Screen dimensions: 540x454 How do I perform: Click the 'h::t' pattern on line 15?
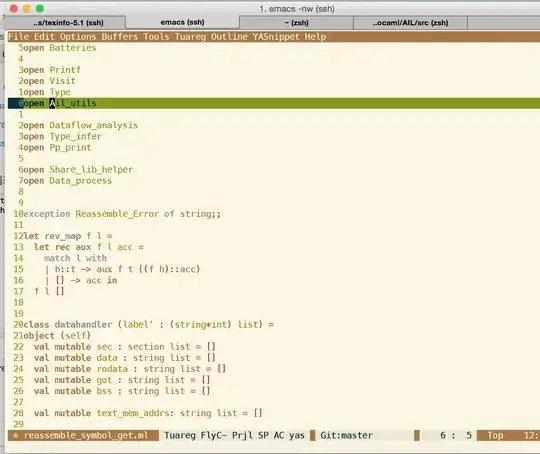[65, 269]
